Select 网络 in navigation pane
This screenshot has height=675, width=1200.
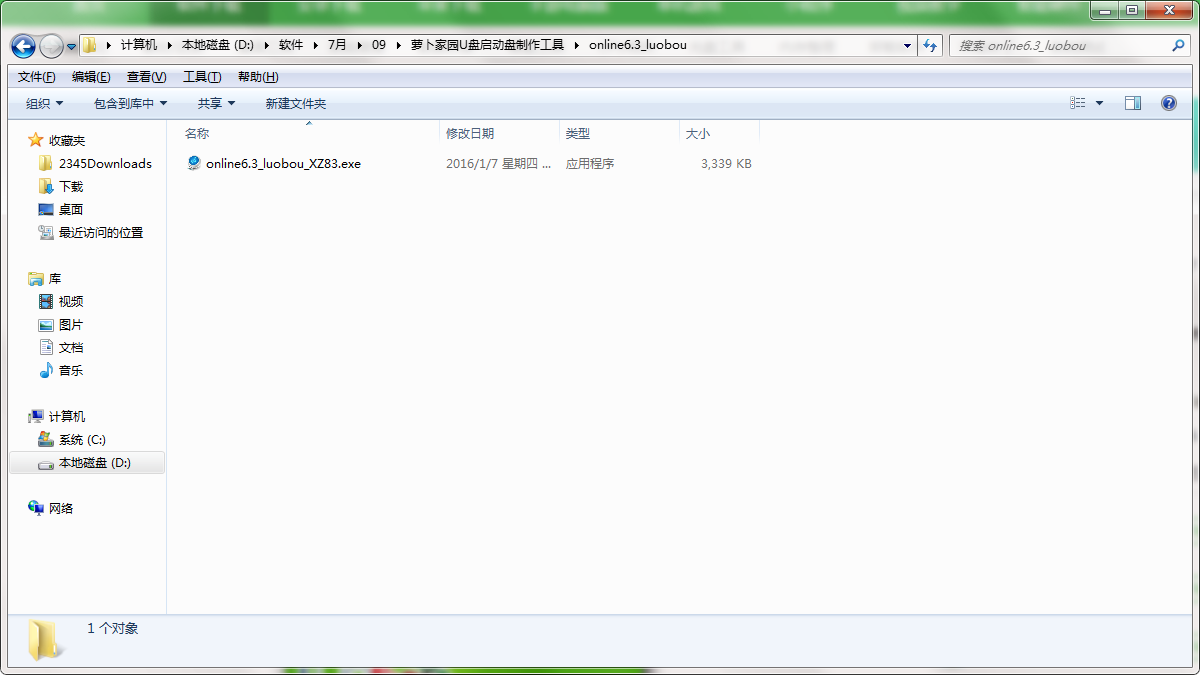pyautogui.click(x=61, y=508)
